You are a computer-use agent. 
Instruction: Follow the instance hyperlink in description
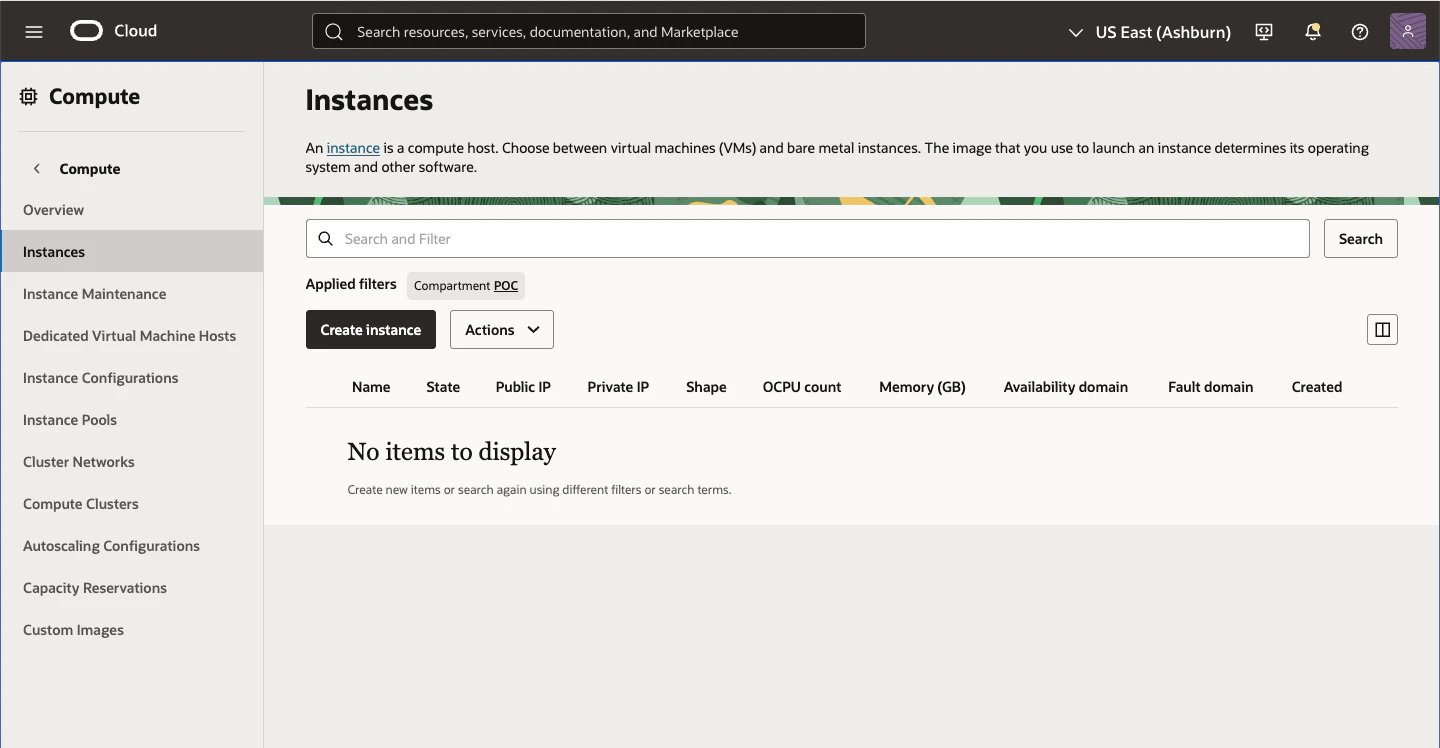tap(353, 148)
